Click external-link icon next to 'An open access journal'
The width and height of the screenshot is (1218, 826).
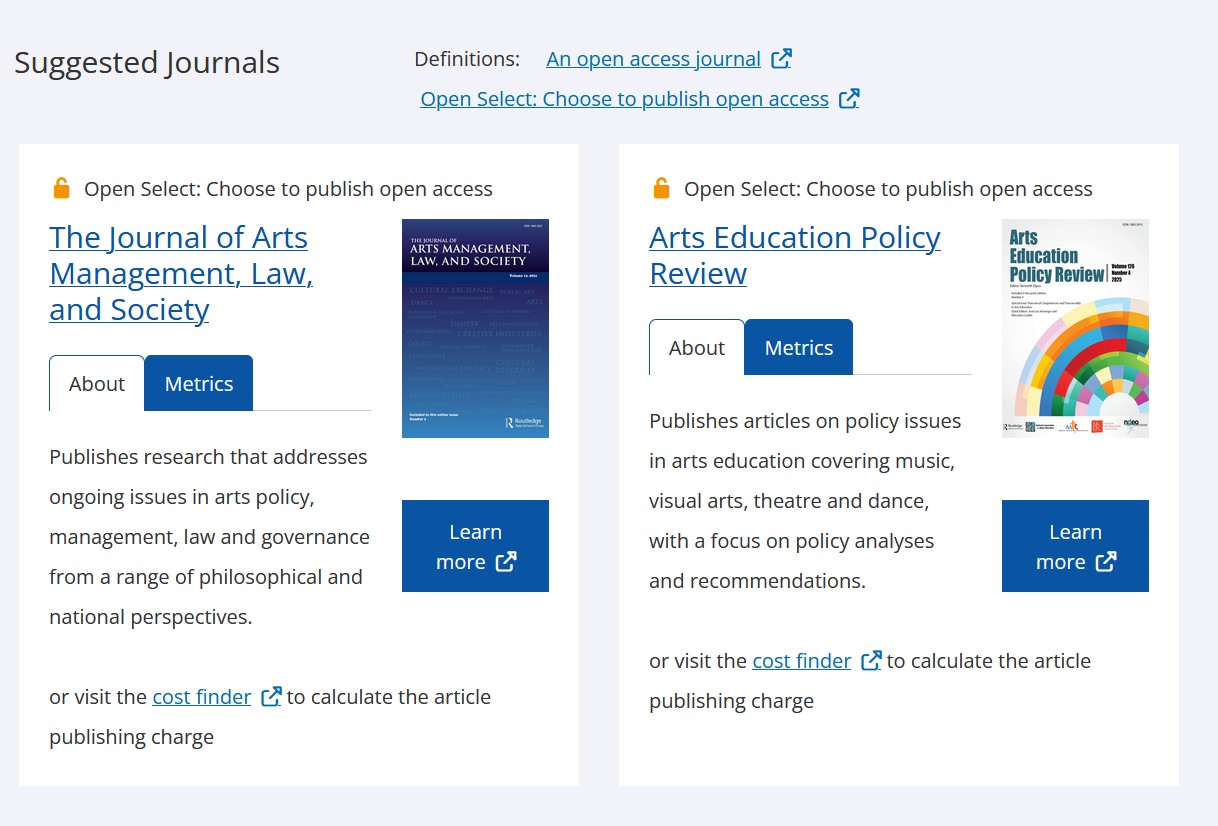pos(782,59)
